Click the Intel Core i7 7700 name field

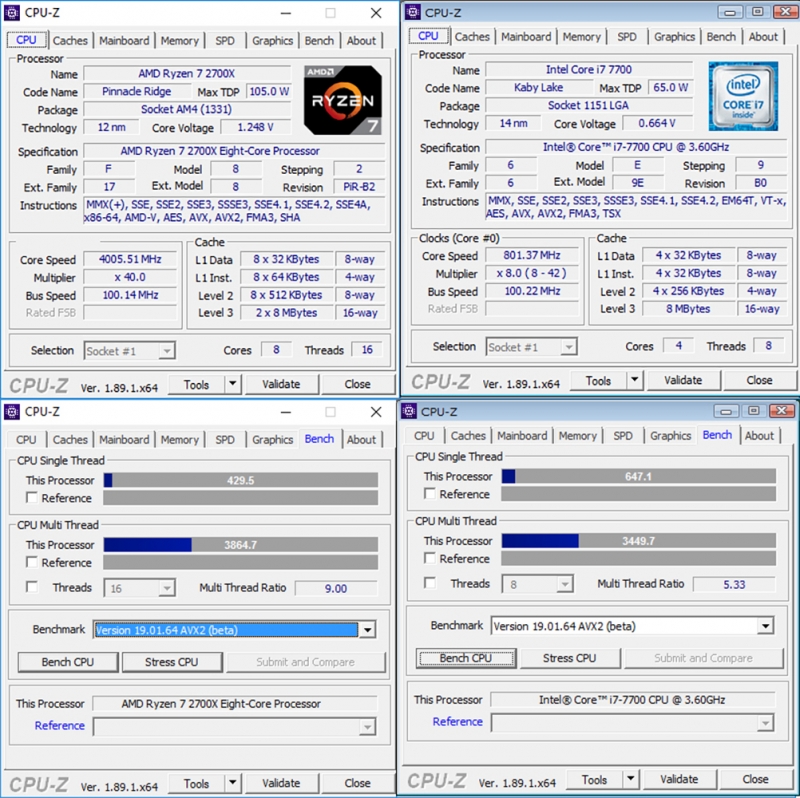(x=589, y=69)
